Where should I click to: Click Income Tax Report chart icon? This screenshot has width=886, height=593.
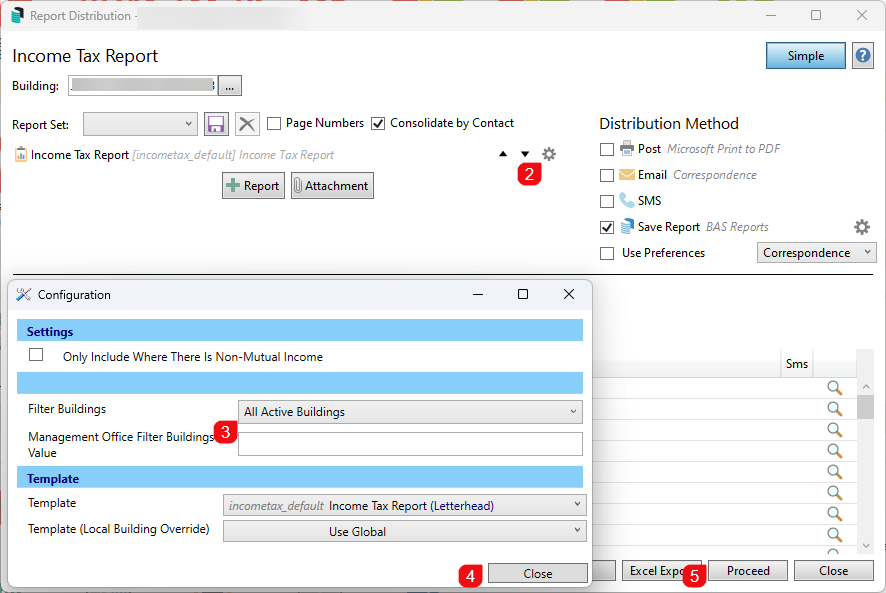click(x=20, y=154)
